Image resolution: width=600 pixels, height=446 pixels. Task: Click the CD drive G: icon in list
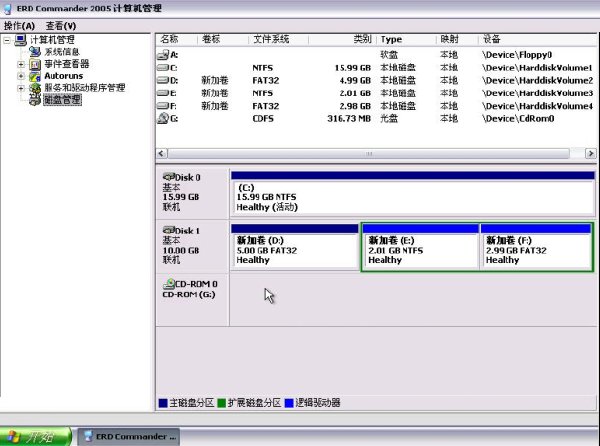(163, 118)
